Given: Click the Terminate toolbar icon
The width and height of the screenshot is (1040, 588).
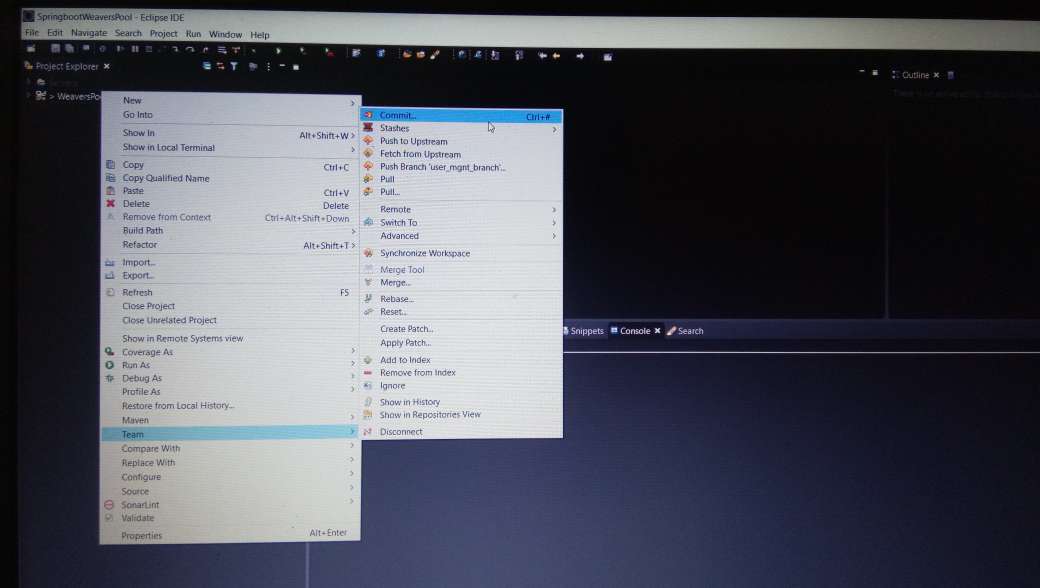Looking at the screenshot, I should pyautogui.click(x=149, y=49).
